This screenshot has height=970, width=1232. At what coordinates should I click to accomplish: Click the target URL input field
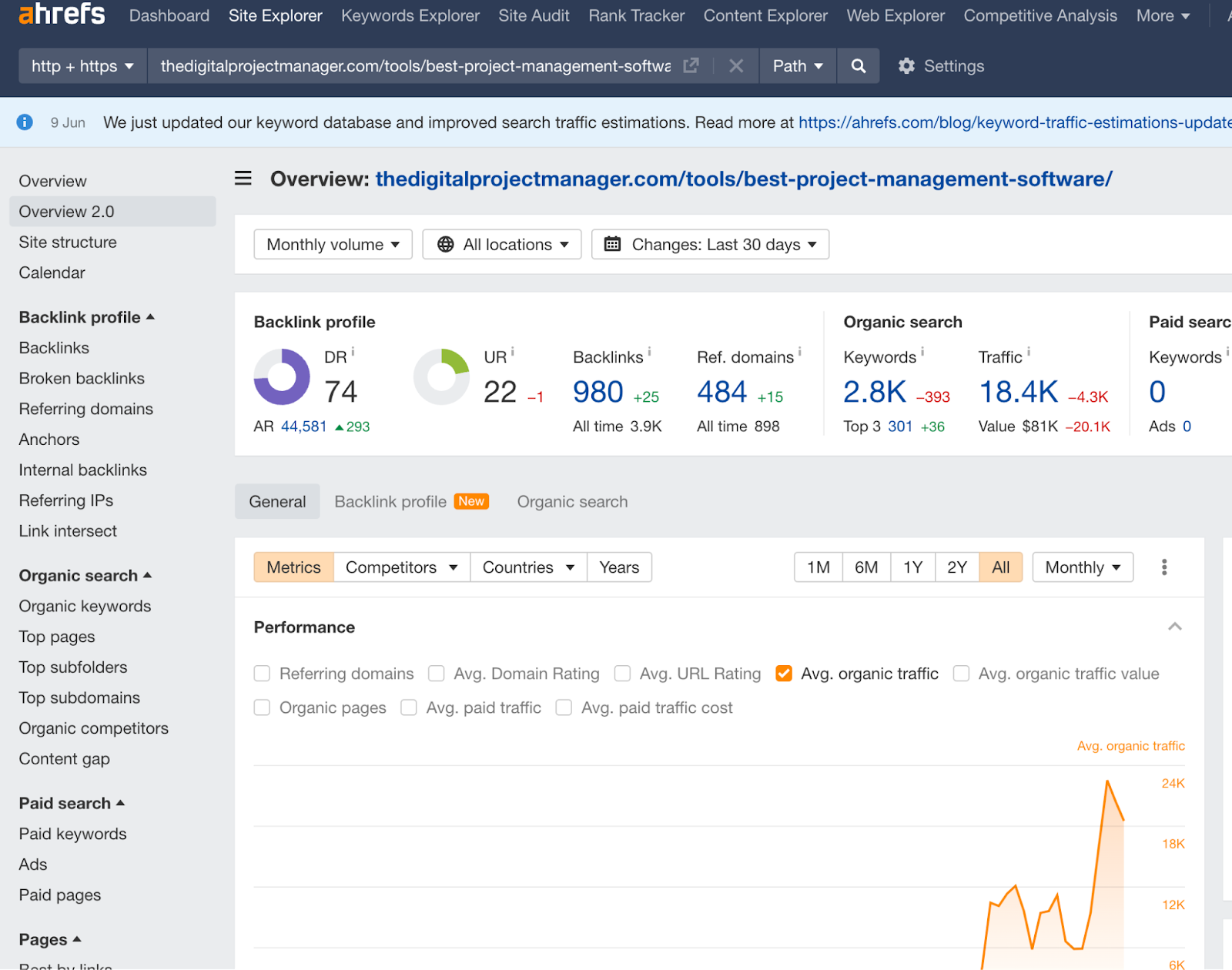click(416, 65)
